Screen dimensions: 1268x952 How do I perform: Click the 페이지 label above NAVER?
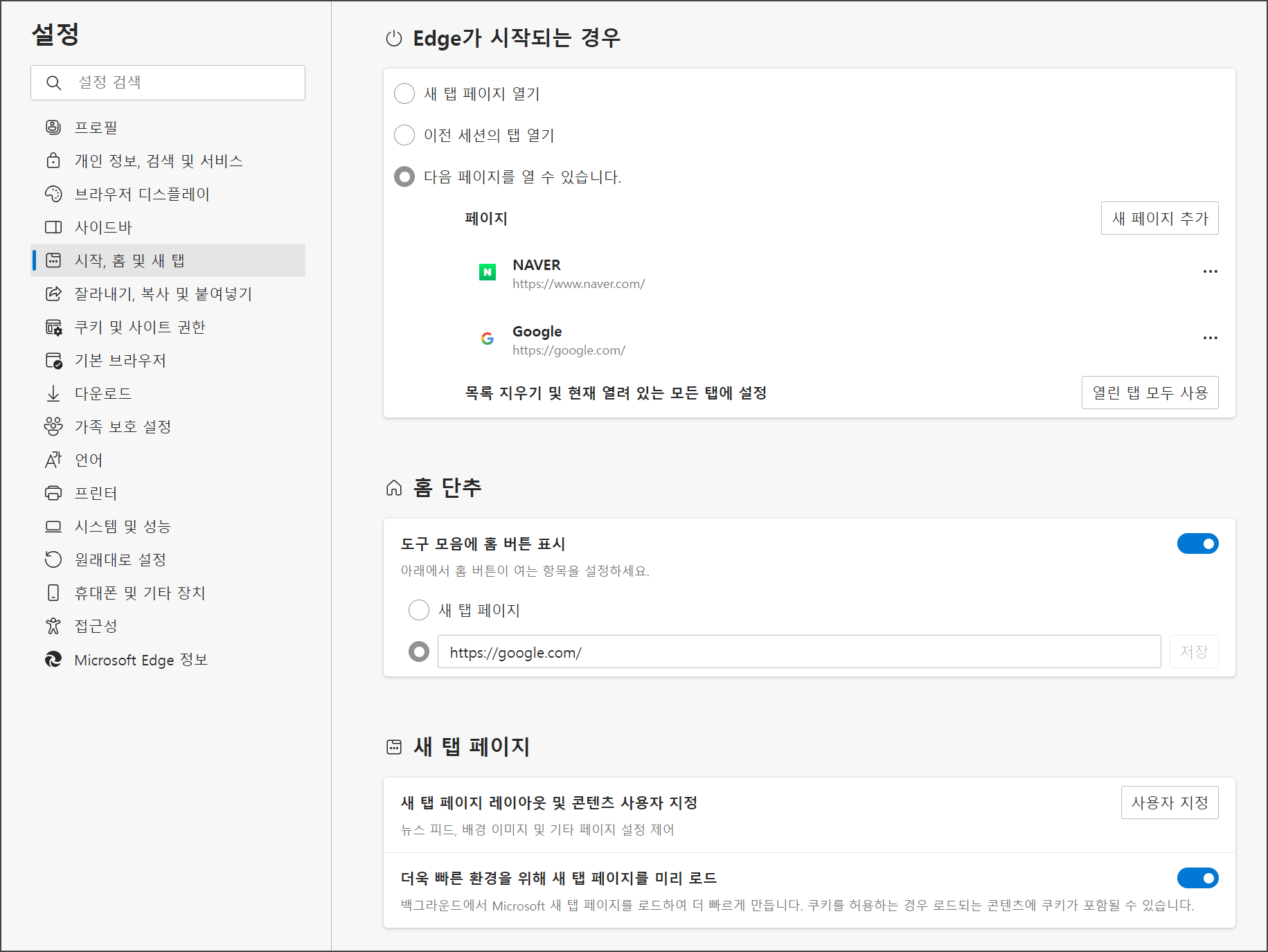tap(486, 218)
